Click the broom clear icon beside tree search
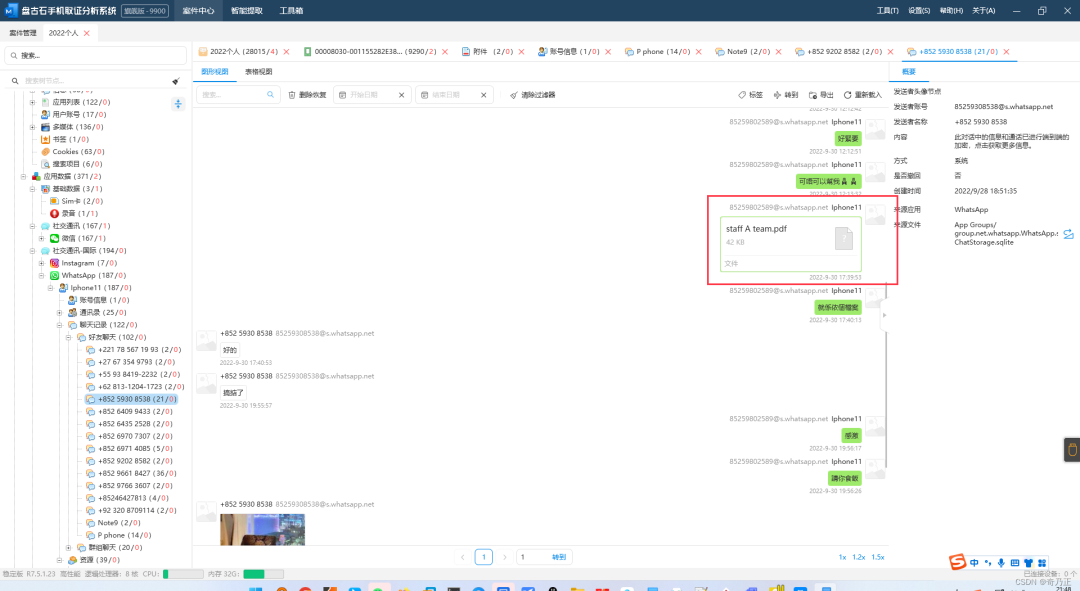The width and height of the screenshot is (1080, 591). (x=176, y=81)
